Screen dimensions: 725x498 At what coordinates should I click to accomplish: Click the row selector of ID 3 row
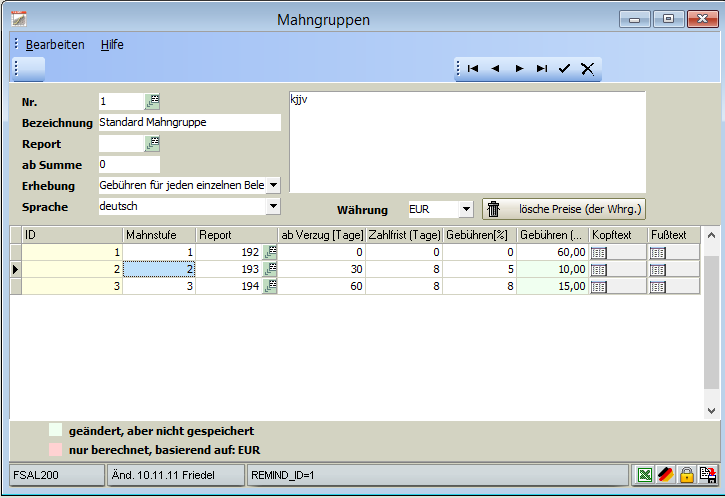pyautogui.click(x=16, y=286)
